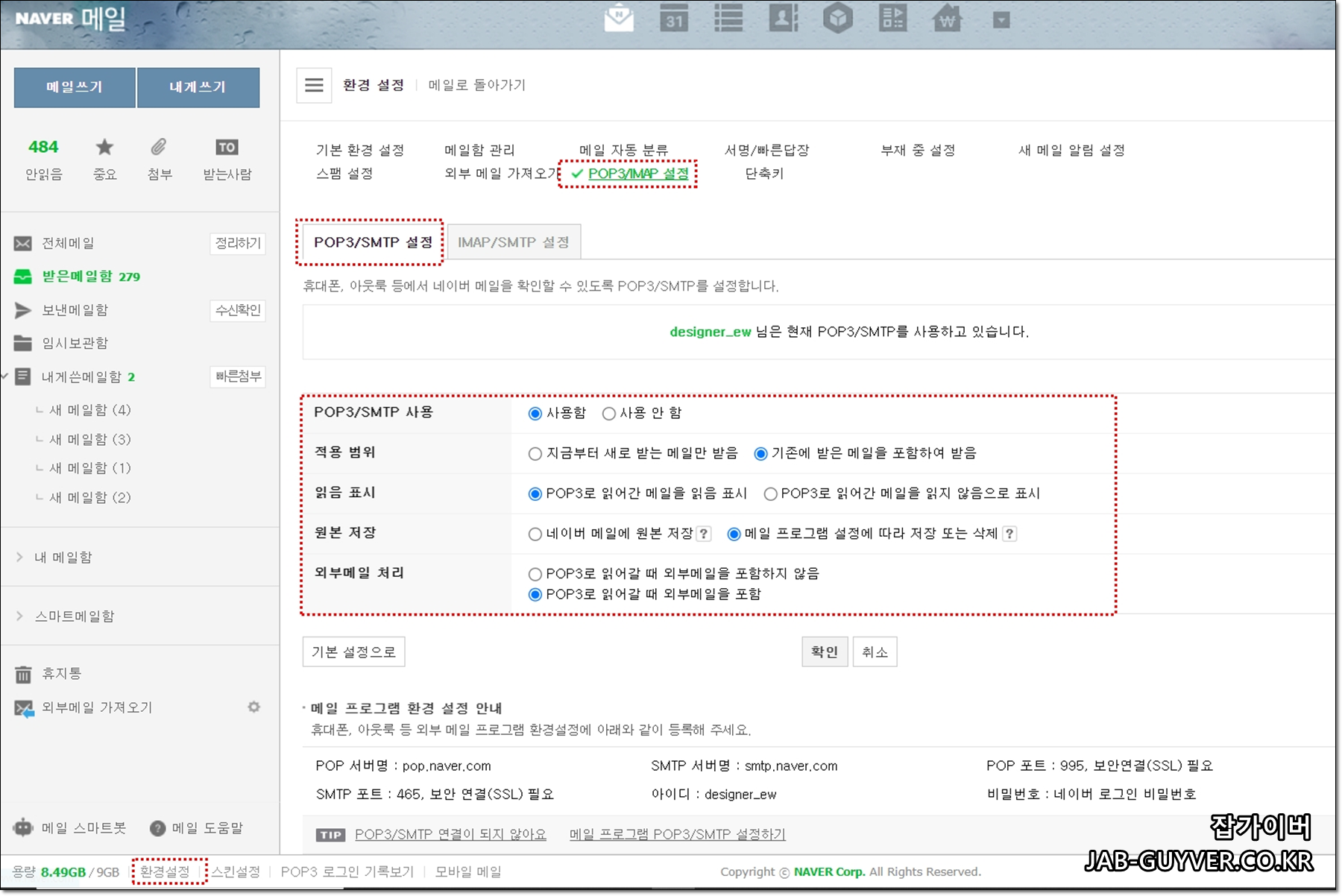This screenshot has width=1342, height=896.
Task: Click the attachment filter showing 첨부
Action: 158,158
